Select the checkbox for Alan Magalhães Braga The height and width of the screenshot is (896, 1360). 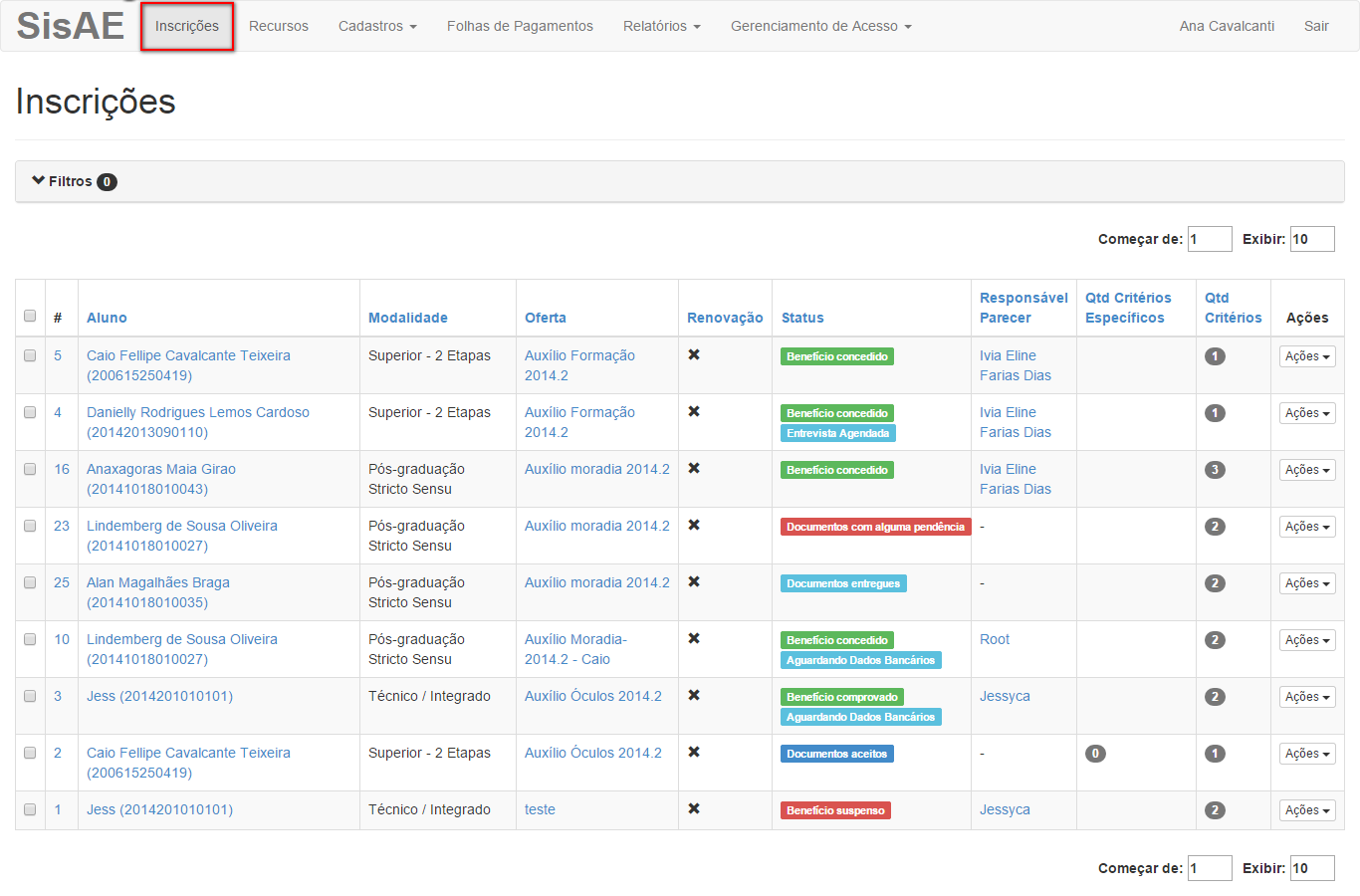[x=30, y=582]
